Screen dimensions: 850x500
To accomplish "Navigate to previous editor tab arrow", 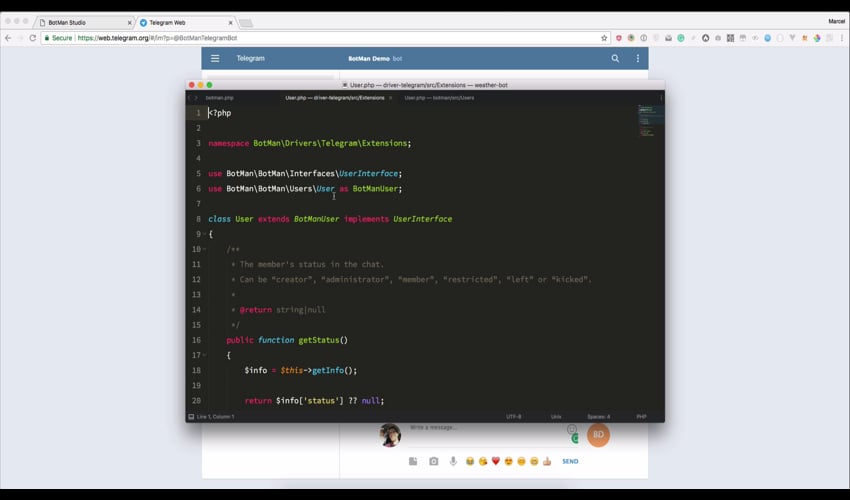I will point(190,98).
